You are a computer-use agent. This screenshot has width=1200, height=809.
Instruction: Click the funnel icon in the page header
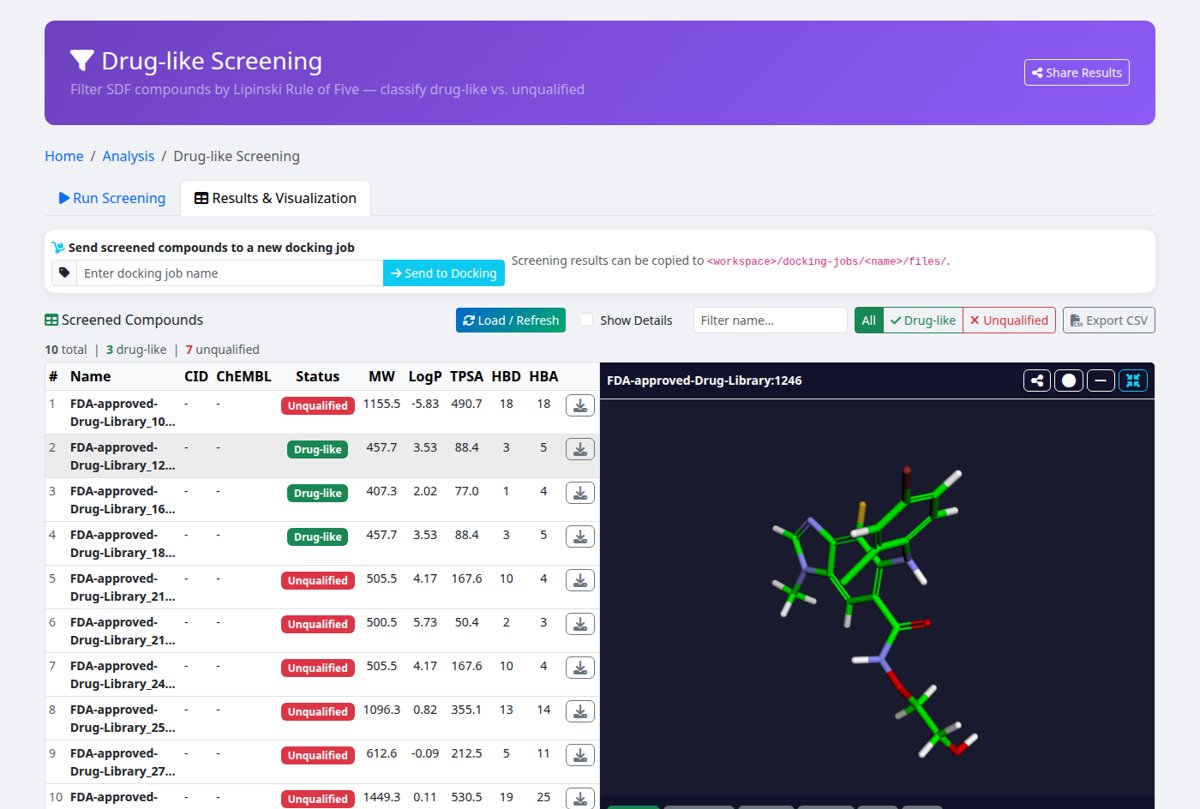coord(82,61)
